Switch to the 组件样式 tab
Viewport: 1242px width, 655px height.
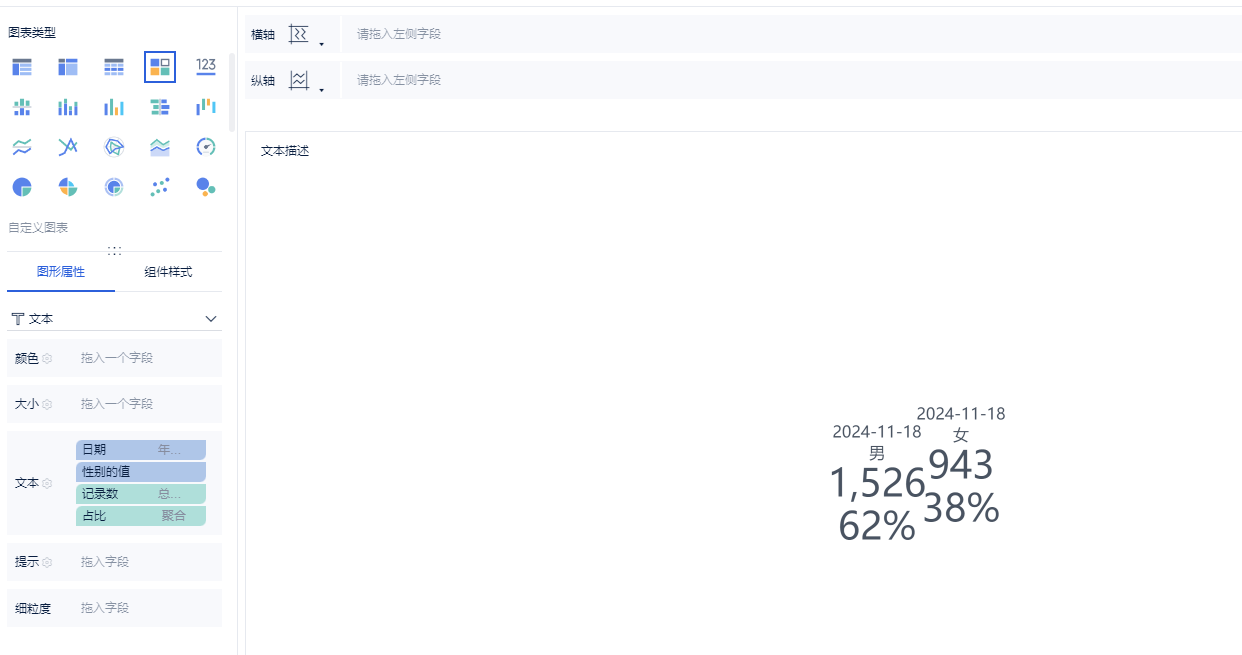[168, 272]
